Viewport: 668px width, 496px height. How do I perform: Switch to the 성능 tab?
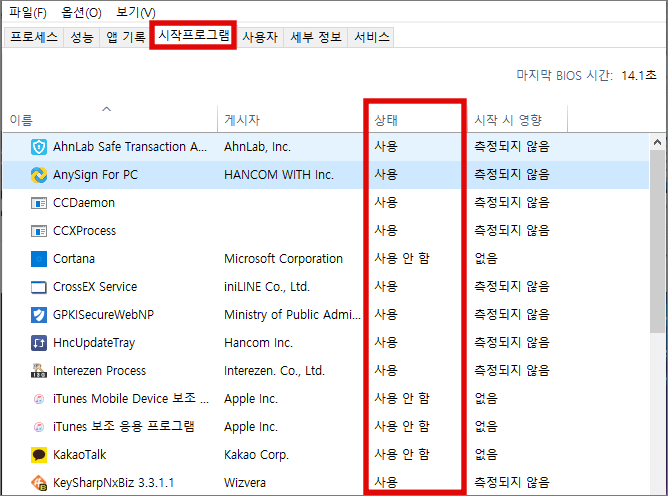(82, 37)
